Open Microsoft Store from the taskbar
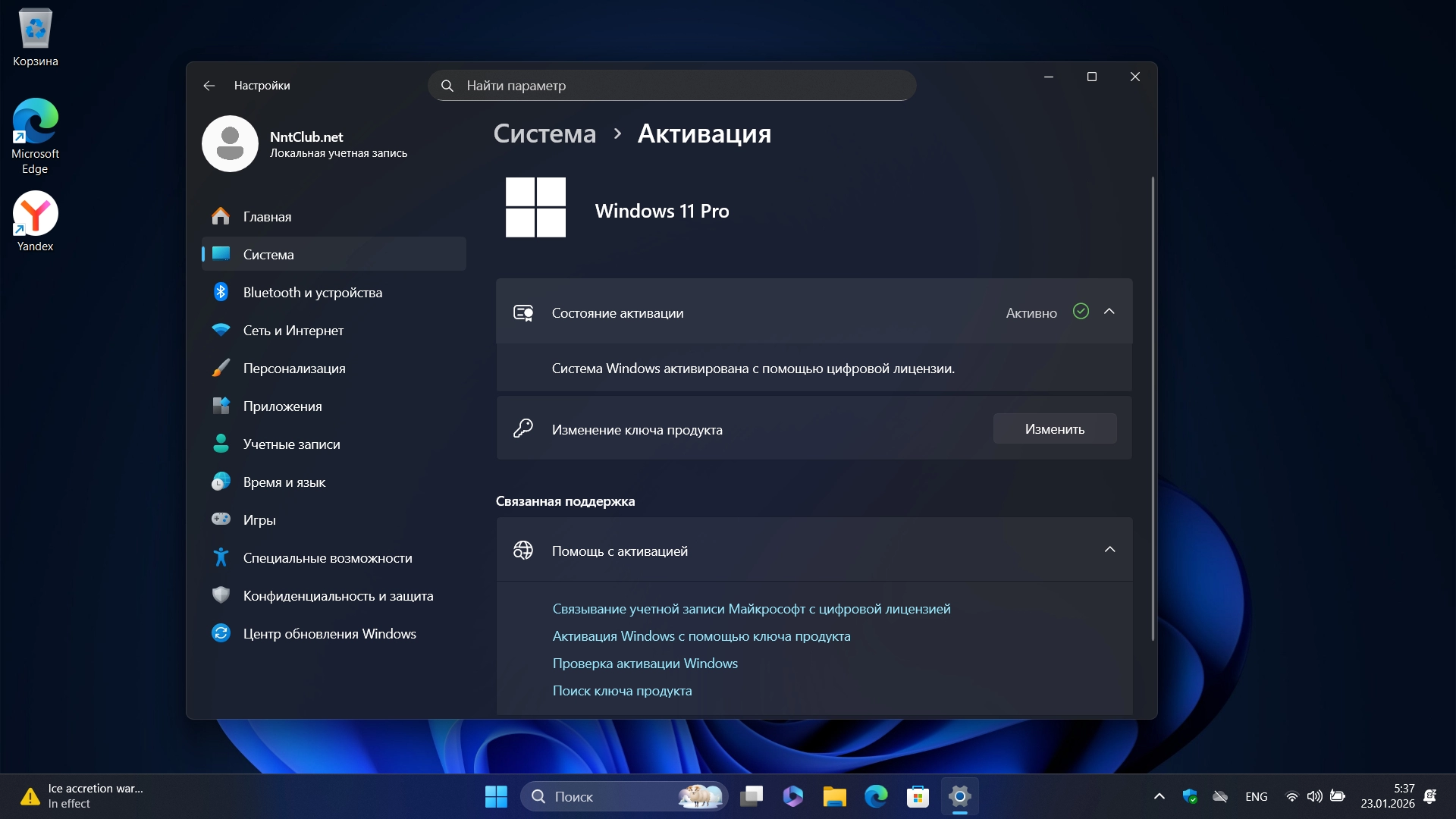This screenshot has width=1456, height=819. (x=918, y=796)
